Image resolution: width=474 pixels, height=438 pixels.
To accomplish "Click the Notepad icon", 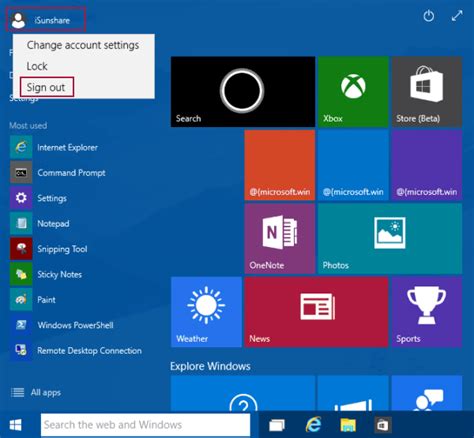I will click(21, 223).
